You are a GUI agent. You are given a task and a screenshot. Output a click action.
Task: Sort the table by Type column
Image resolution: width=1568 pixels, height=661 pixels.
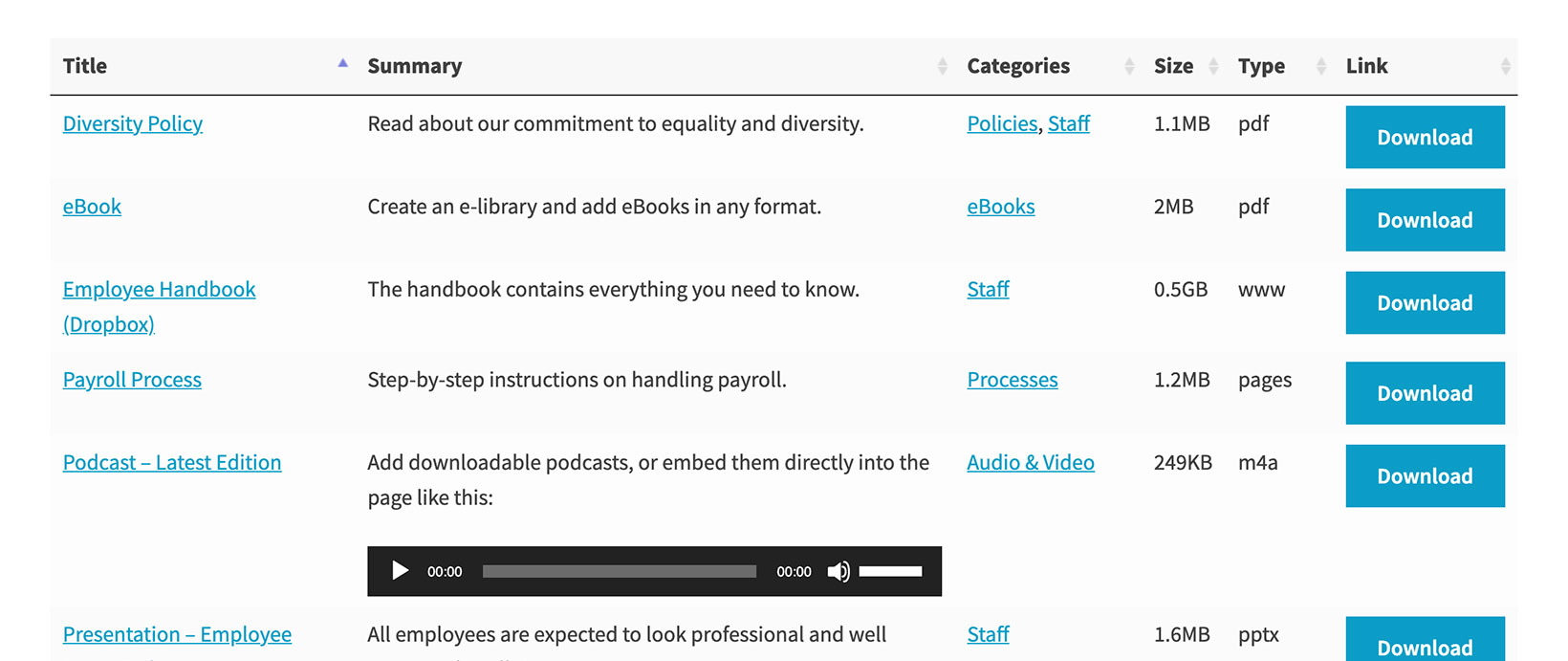point(1261,66)
